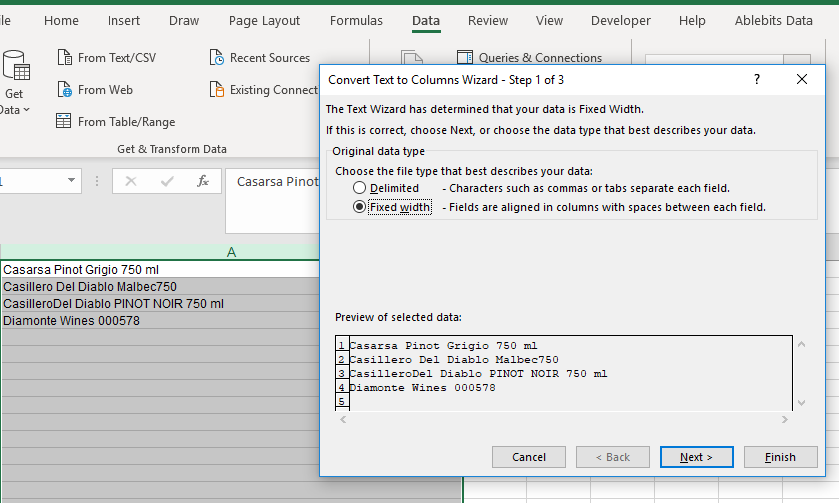Open the Page Layout ribbon tab
Screen dimensions: 839x503
click(x=264, y=20)
